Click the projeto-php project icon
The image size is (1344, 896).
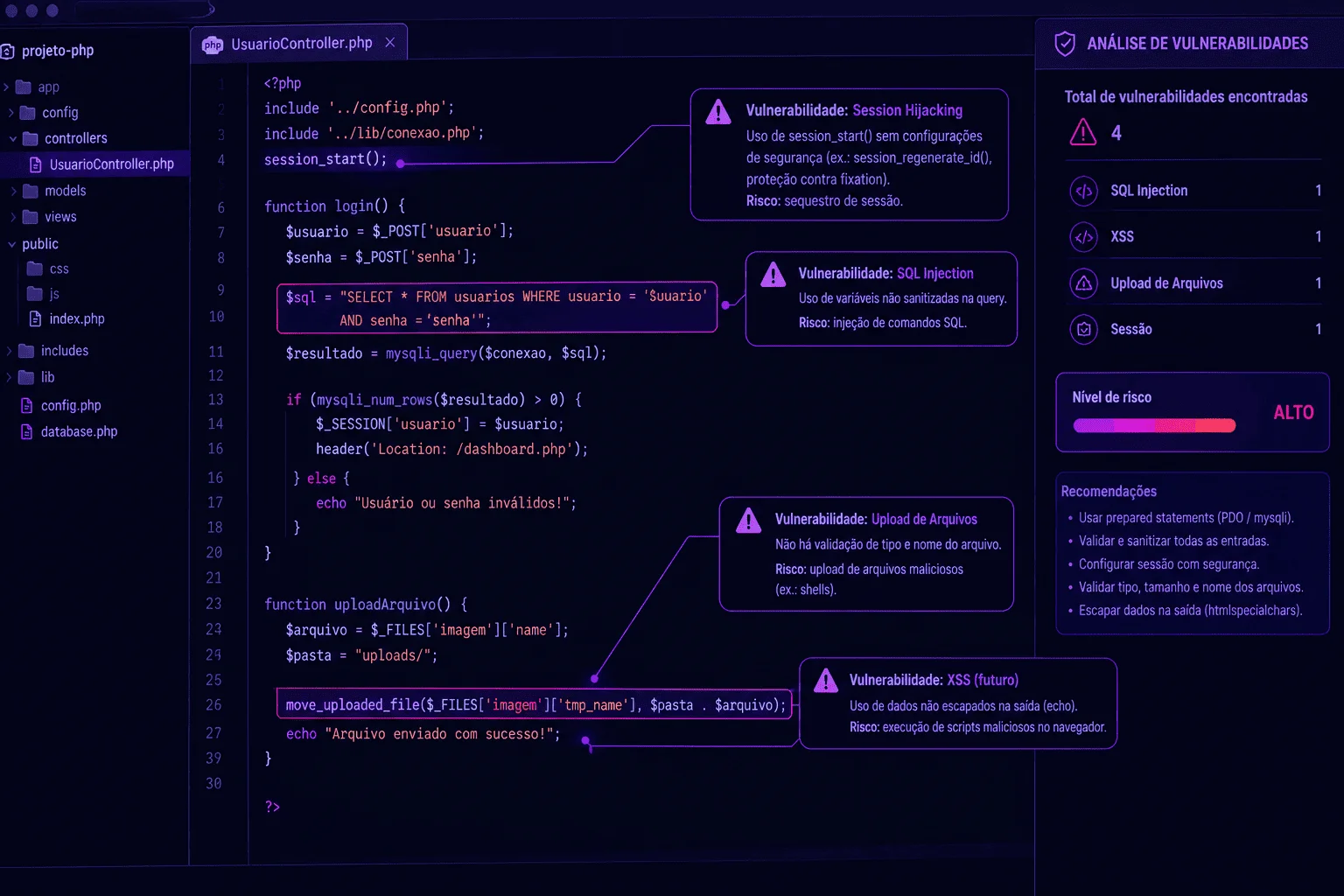(7, 52)
